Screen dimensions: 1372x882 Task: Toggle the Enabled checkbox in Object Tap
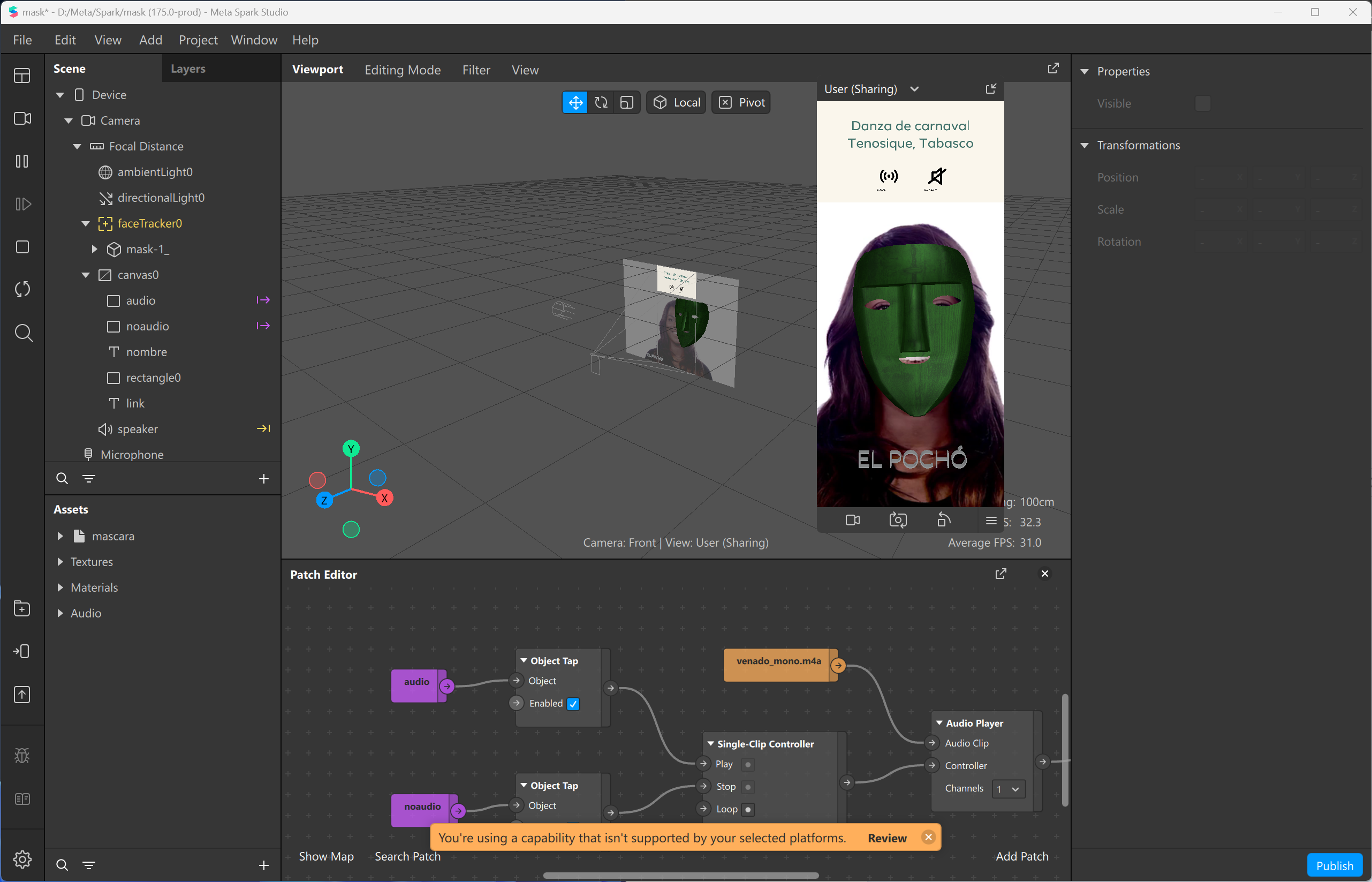pyautogui.click(x=573, y=704)
